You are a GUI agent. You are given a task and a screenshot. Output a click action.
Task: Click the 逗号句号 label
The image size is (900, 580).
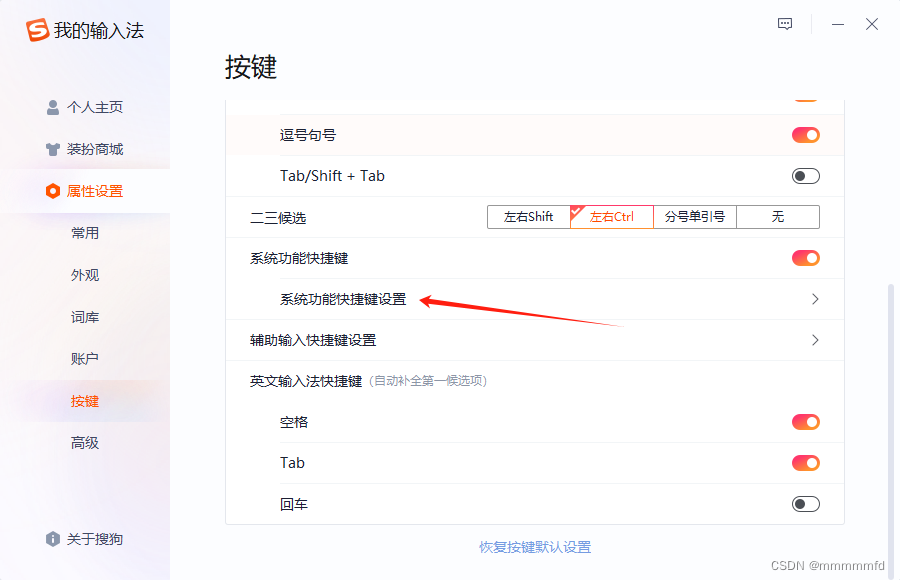click(308, 135)
